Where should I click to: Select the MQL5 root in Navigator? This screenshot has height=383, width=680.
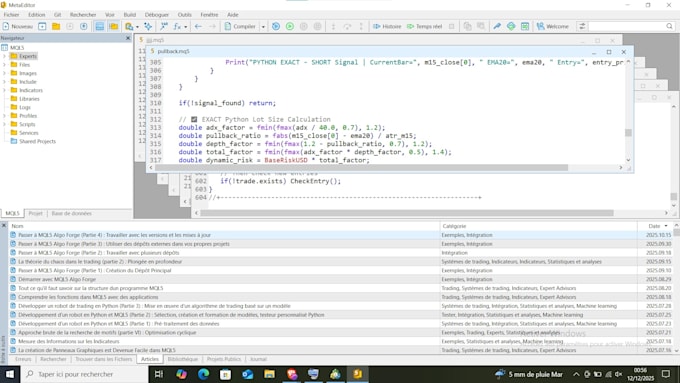[17, 48]
